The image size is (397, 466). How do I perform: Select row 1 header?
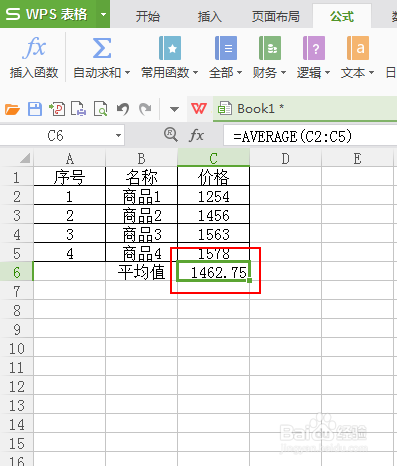(16, 177)
